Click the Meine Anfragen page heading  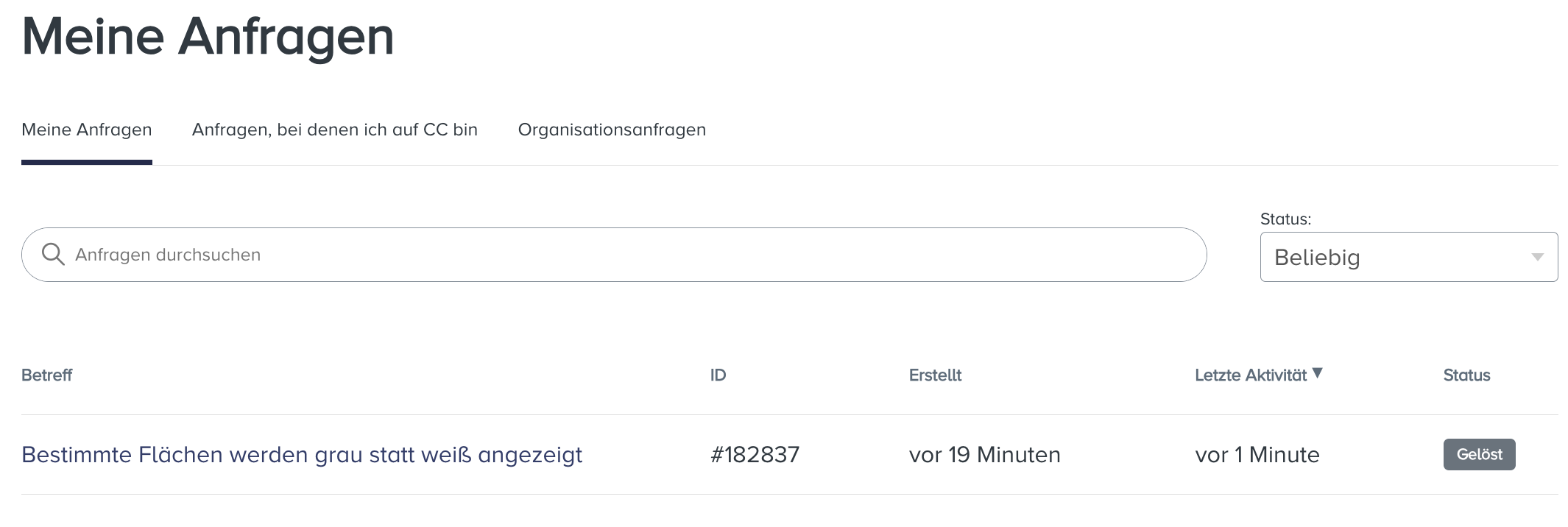click(208, 37)
